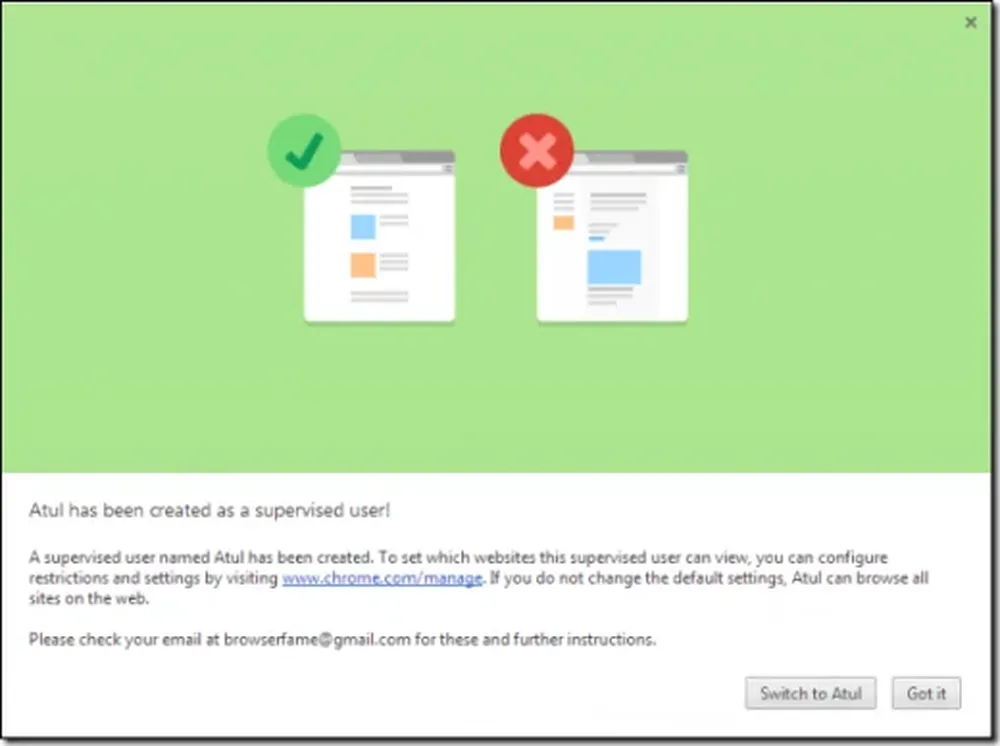This screenshot has height=746, width=1000.
Task: Click the menu icon on blocked window illustration
Action: pos(681,168)
